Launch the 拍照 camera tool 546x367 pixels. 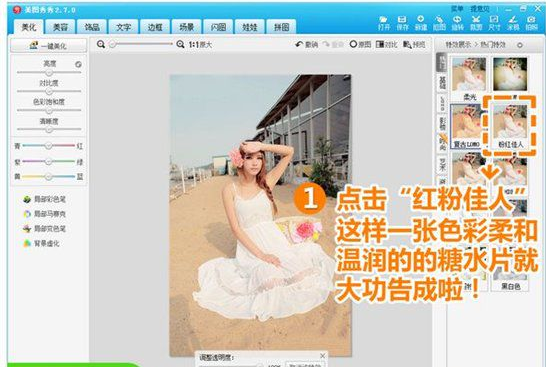pyautogui.click(x=531, y=23)
